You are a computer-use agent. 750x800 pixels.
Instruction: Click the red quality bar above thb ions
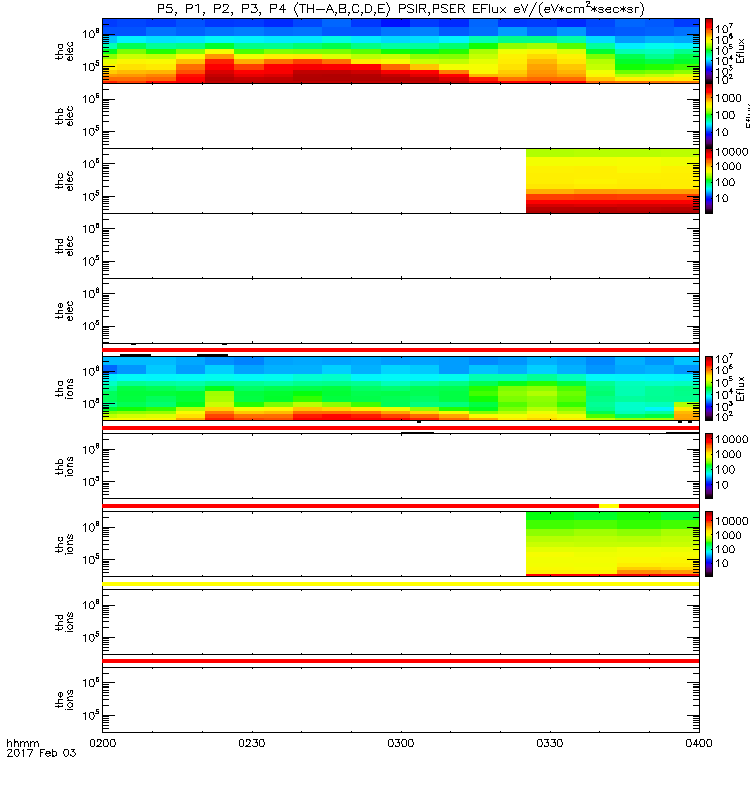401,428
